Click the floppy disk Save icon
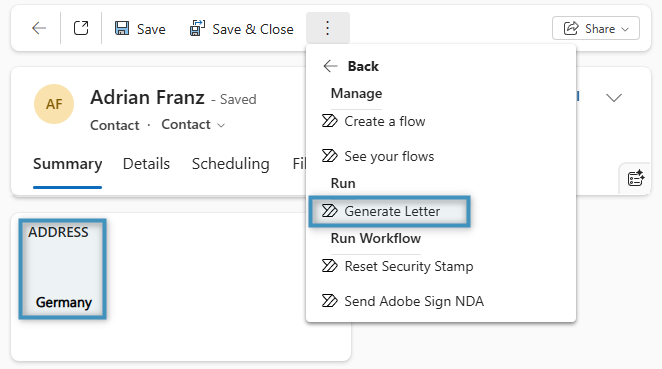662x369 pixels. (x=122, y=28)
